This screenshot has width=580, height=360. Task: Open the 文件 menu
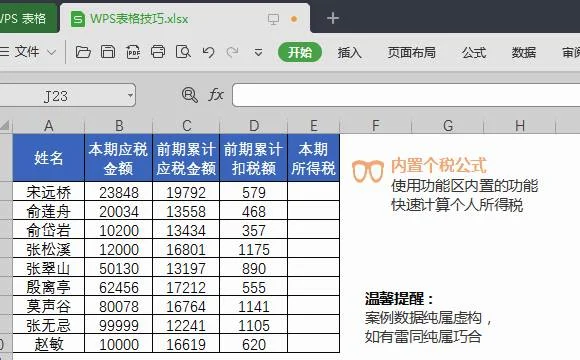point(27,52)
